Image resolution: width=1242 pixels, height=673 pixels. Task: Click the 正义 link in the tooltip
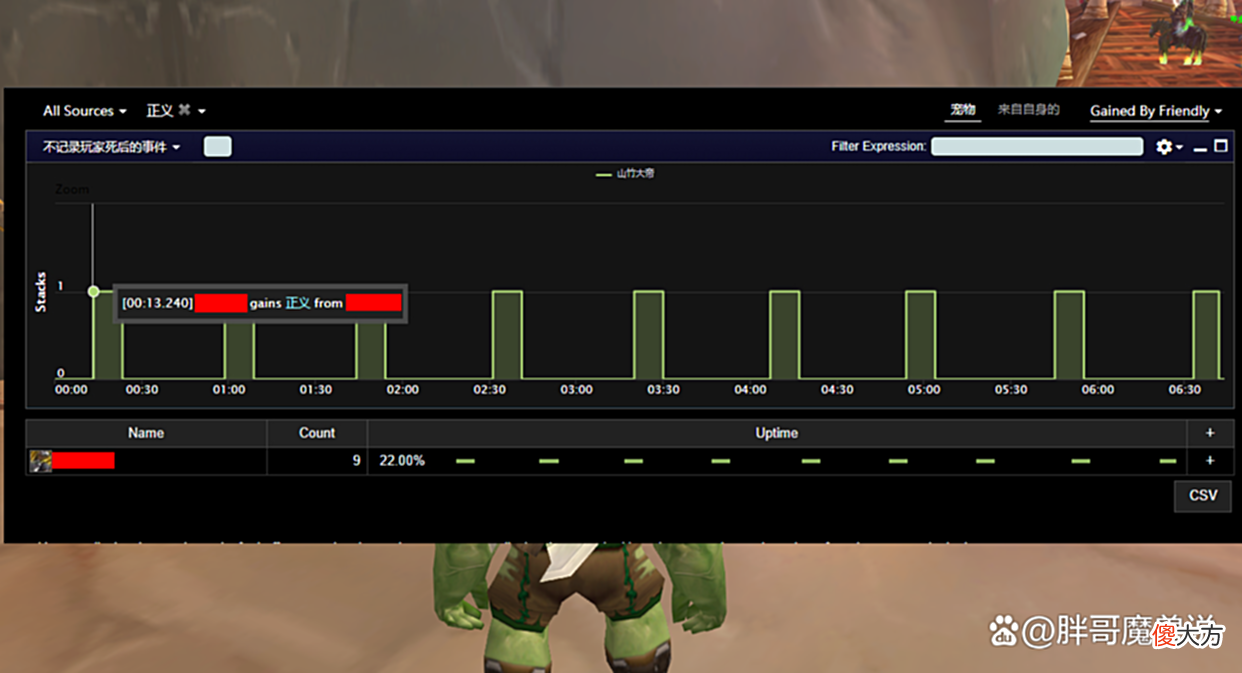pyautogui.click(x=297, y=302)
